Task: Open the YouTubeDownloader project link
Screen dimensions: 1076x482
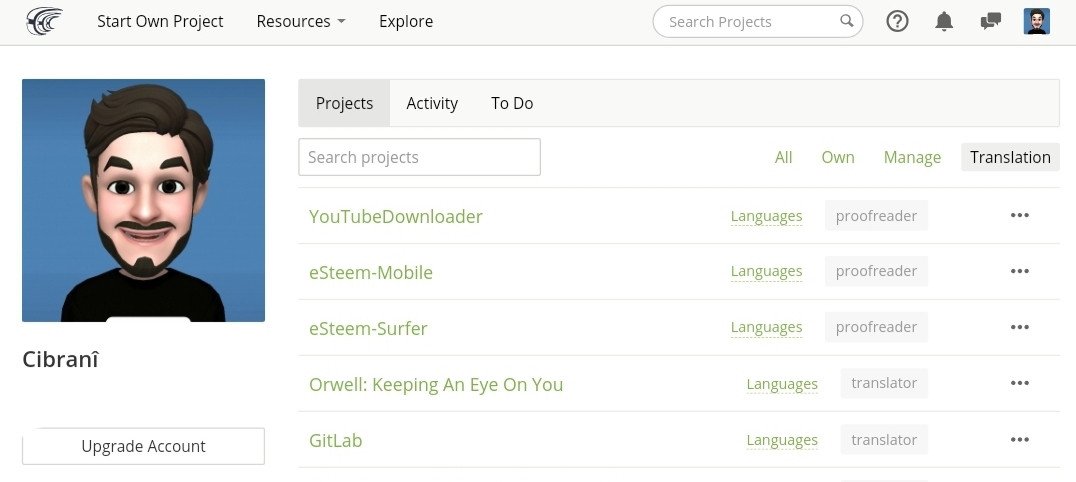Action: [395, 216]
